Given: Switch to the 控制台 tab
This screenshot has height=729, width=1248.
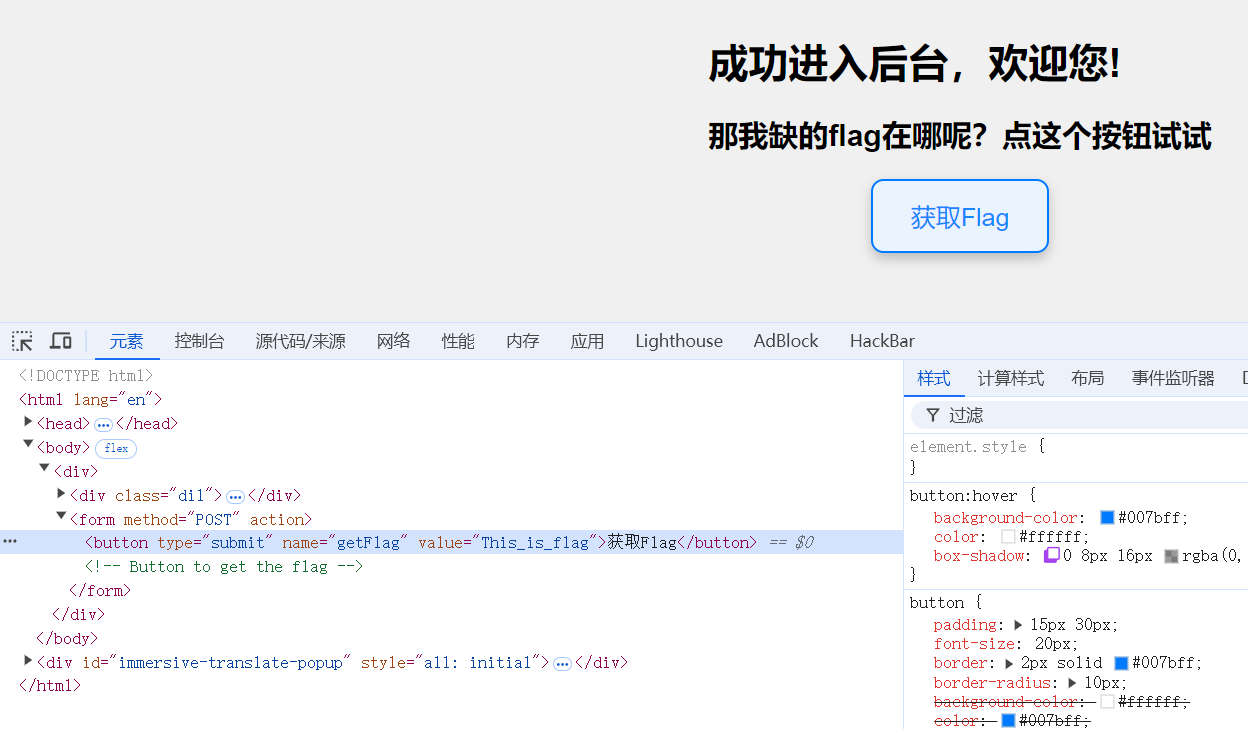Looking at the screenshot, I should [x=199, y=341].
